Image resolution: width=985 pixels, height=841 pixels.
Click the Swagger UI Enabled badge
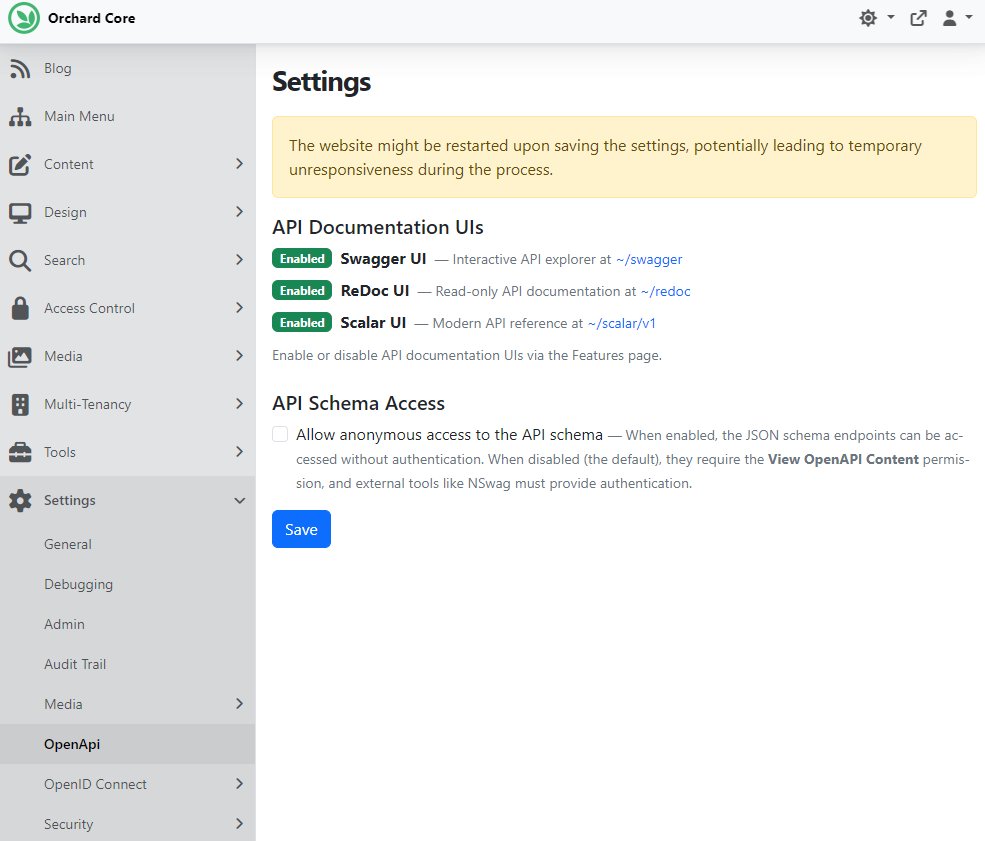point(302,259)
